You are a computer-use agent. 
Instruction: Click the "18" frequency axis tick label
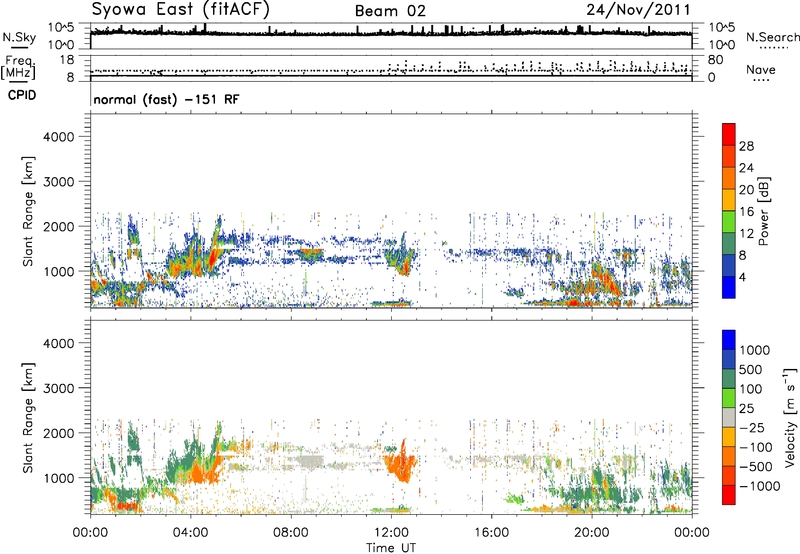coord(67,60)
